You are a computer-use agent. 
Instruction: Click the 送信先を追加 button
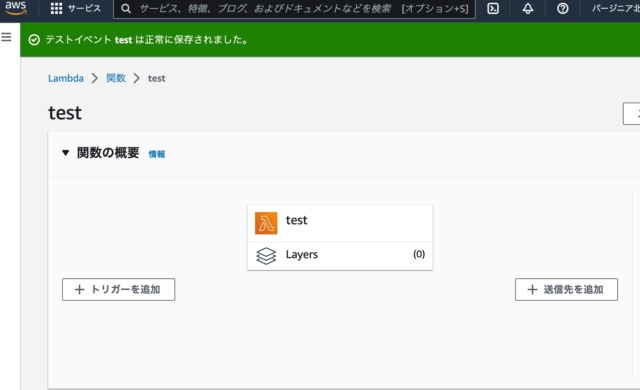pyautogui.click(x=566, y=290)
